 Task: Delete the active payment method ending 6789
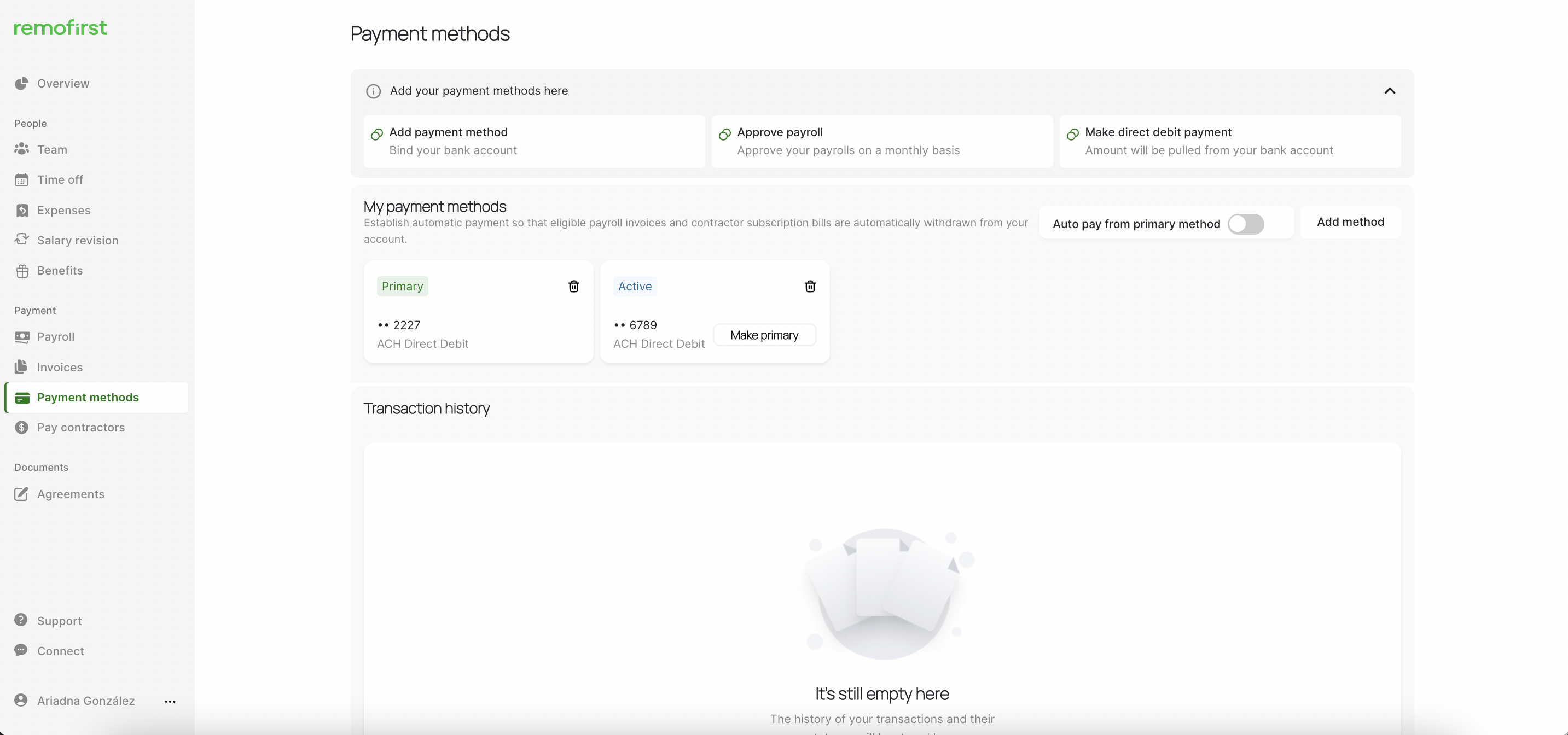(x=810, y=286)
